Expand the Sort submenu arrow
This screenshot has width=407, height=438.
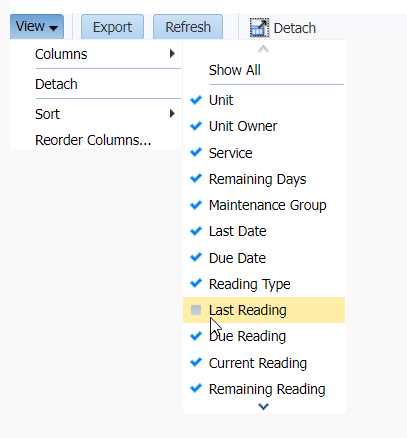click(x=172, y=114)
